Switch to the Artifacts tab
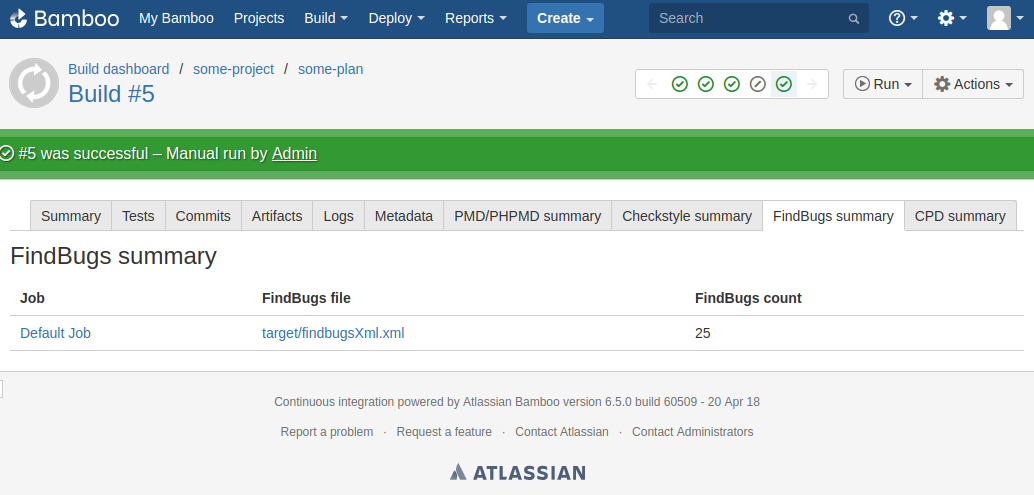Screen dimensions: 1034x495 pos(277,216)
